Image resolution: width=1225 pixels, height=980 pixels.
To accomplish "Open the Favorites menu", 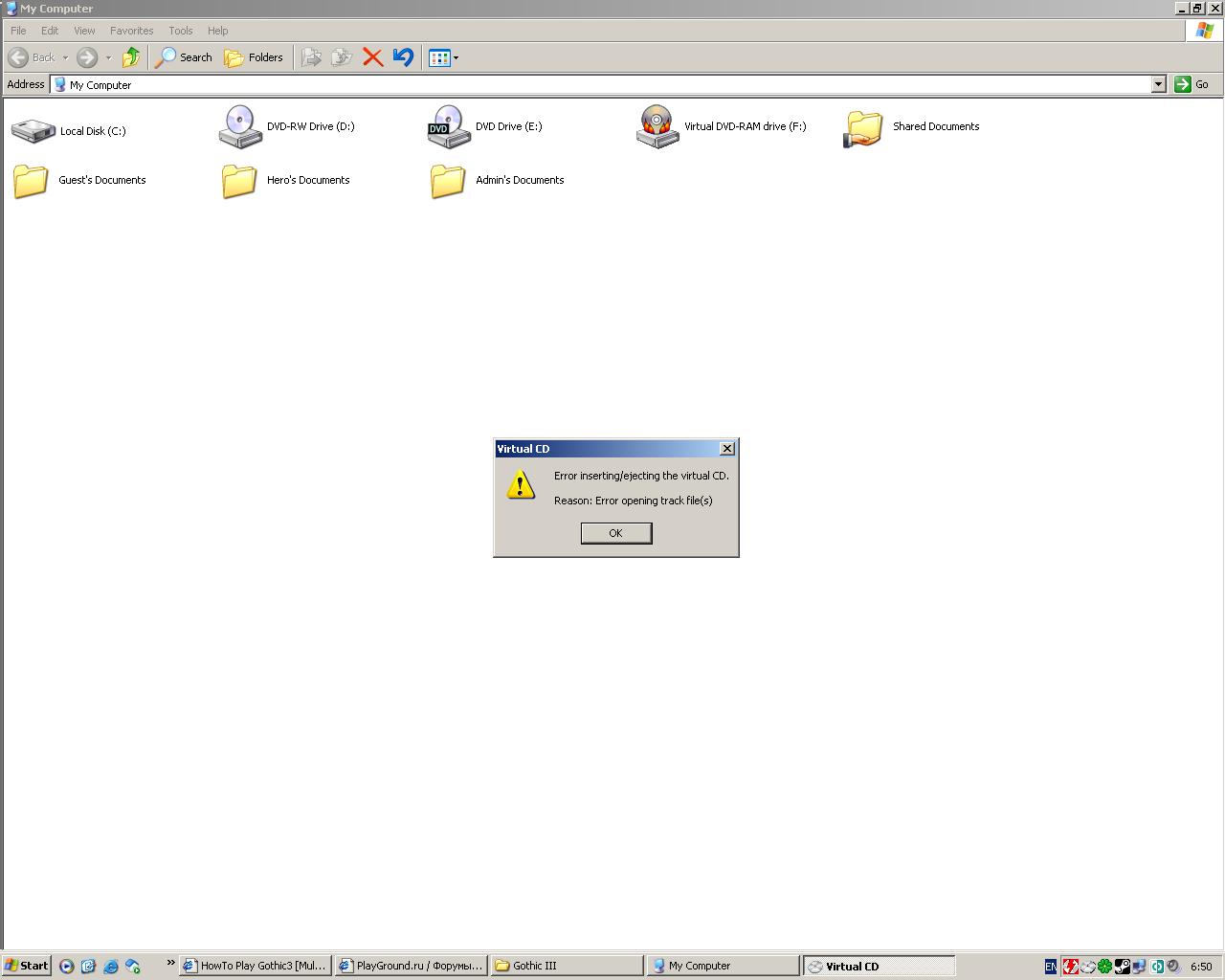I will tap(131, 31).
